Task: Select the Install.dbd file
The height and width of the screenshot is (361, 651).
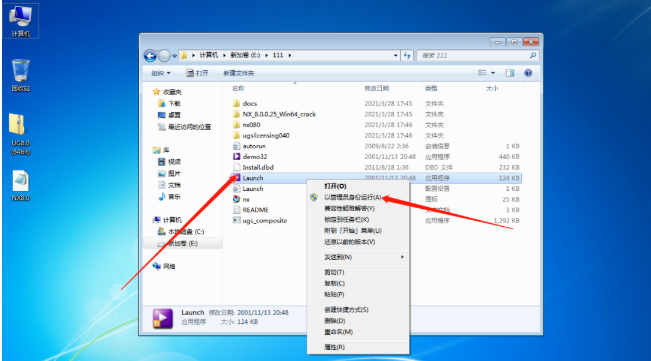Action: [x=253, y=167]
